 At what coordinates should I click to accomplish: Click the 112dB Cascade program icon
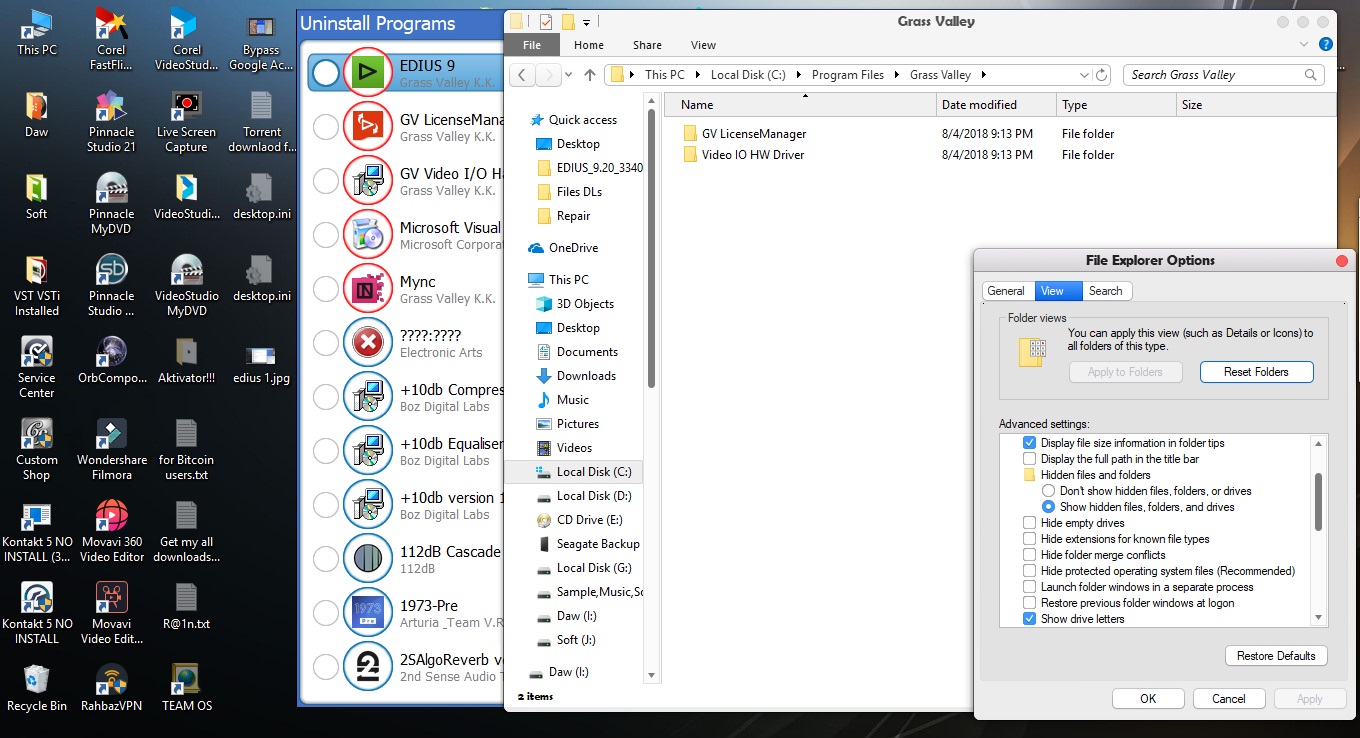369,559
